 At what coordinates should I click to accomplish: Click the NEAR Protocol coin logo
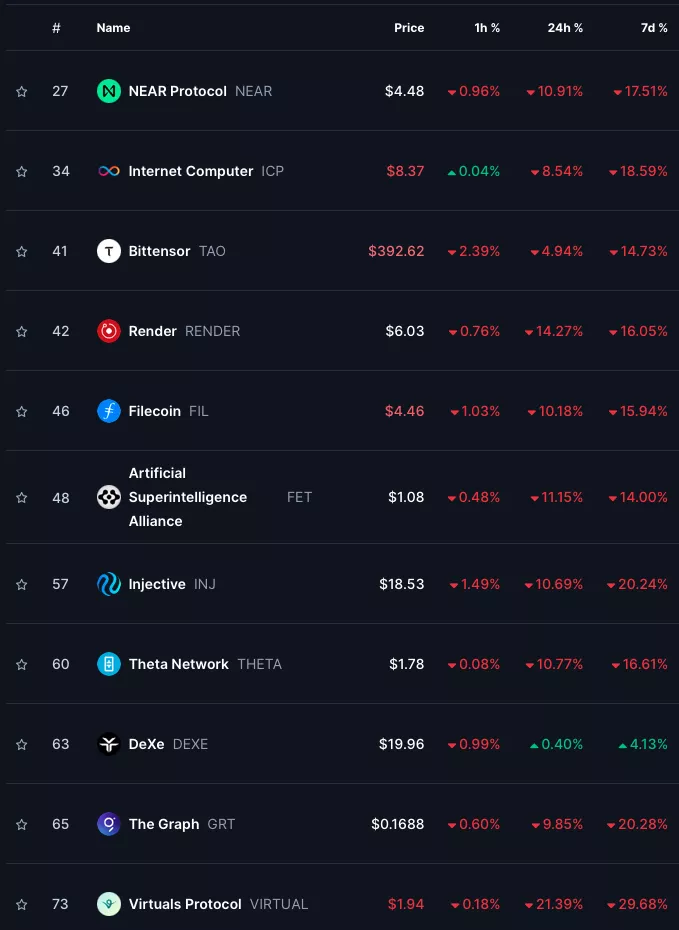click(109, 91)
